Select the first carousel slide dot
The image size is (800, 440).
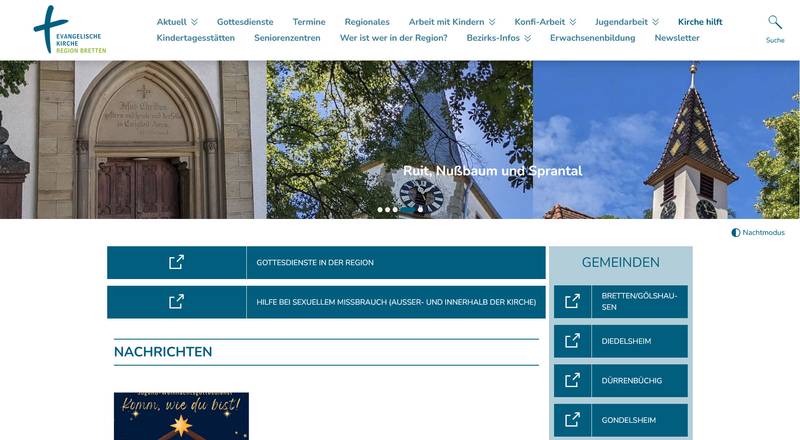(380, 210)
